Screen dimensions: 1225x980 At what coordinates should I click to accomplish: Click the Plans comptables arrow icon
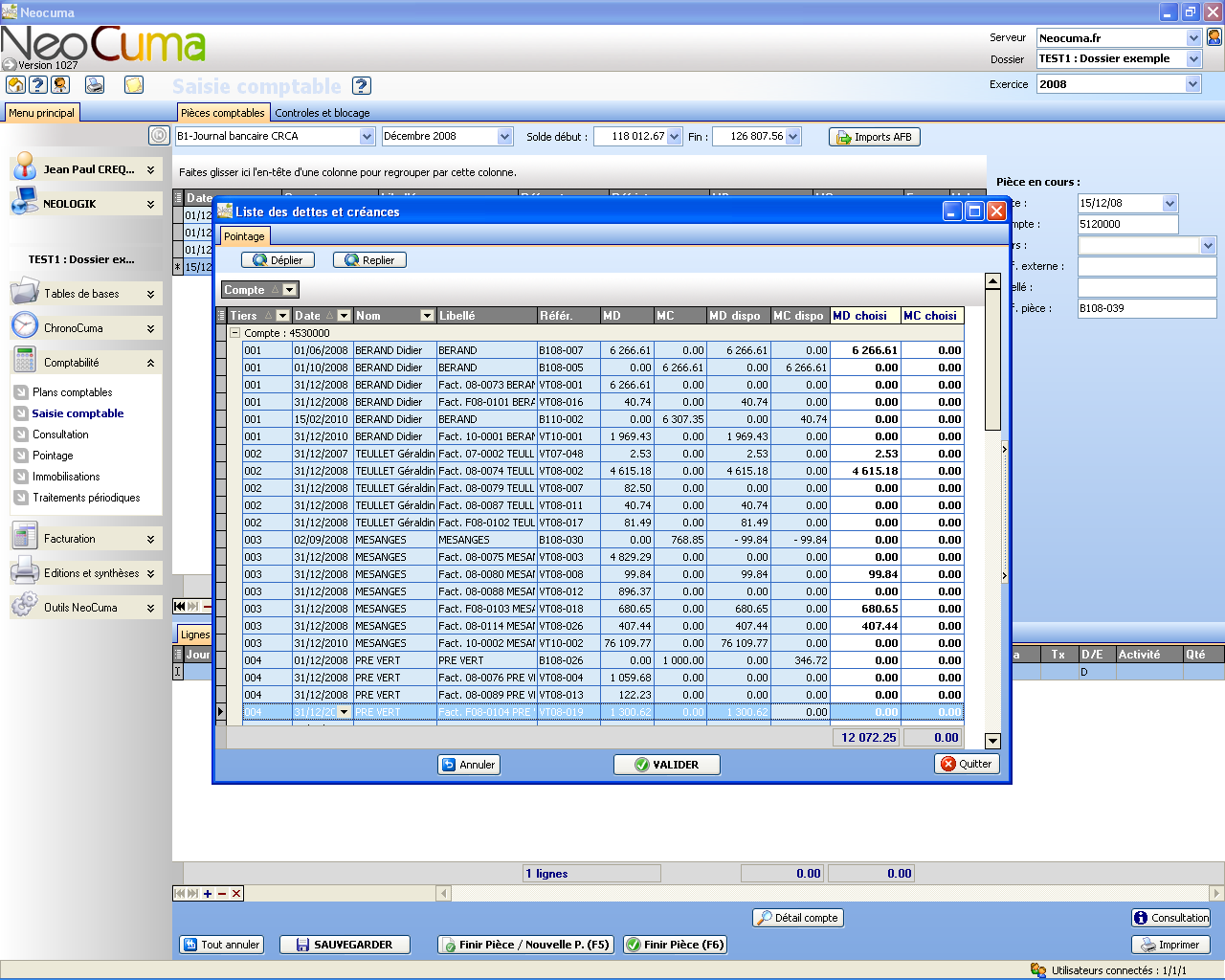point(21,392)
